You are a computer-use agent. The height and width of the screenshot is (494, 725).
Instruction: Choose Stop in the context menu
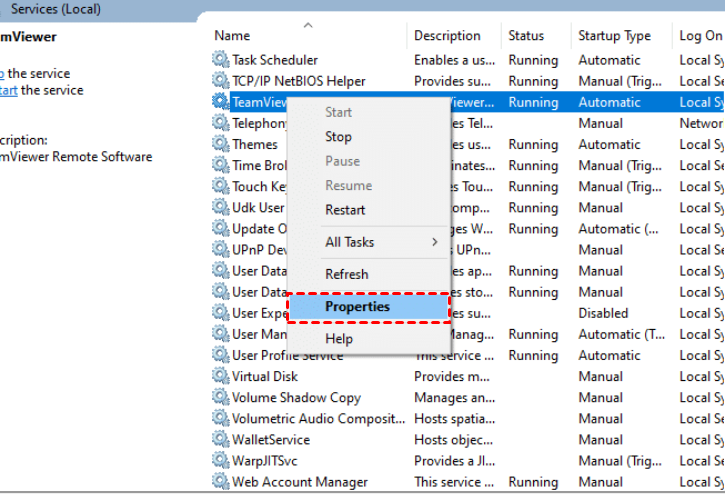point(338,137)
